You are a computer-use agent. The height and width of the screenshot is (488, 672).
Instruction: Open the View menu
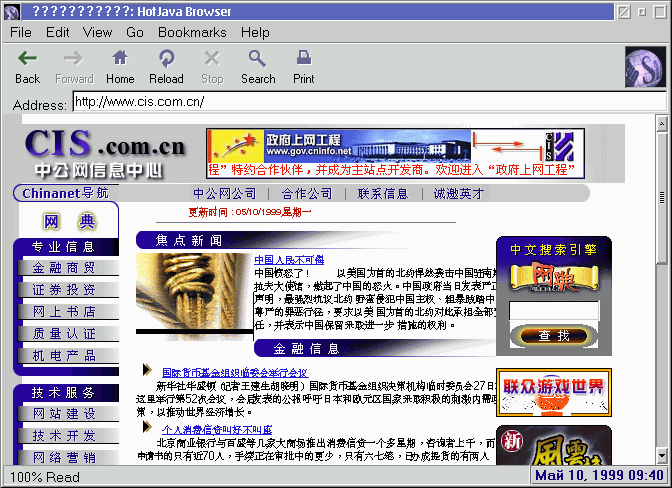pos(97,33)
